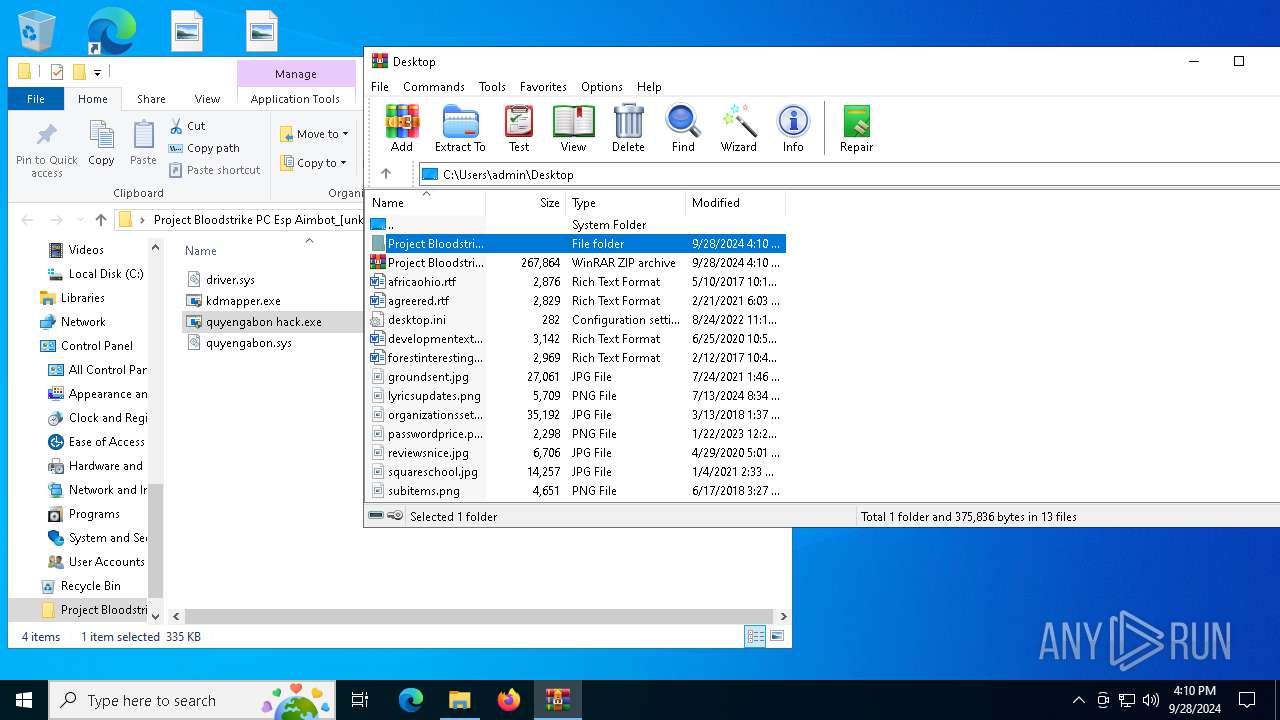This screenshot has height=720, width=1280.
Task: Sort WinRAR list by Modified column
Action: point(735,203)
